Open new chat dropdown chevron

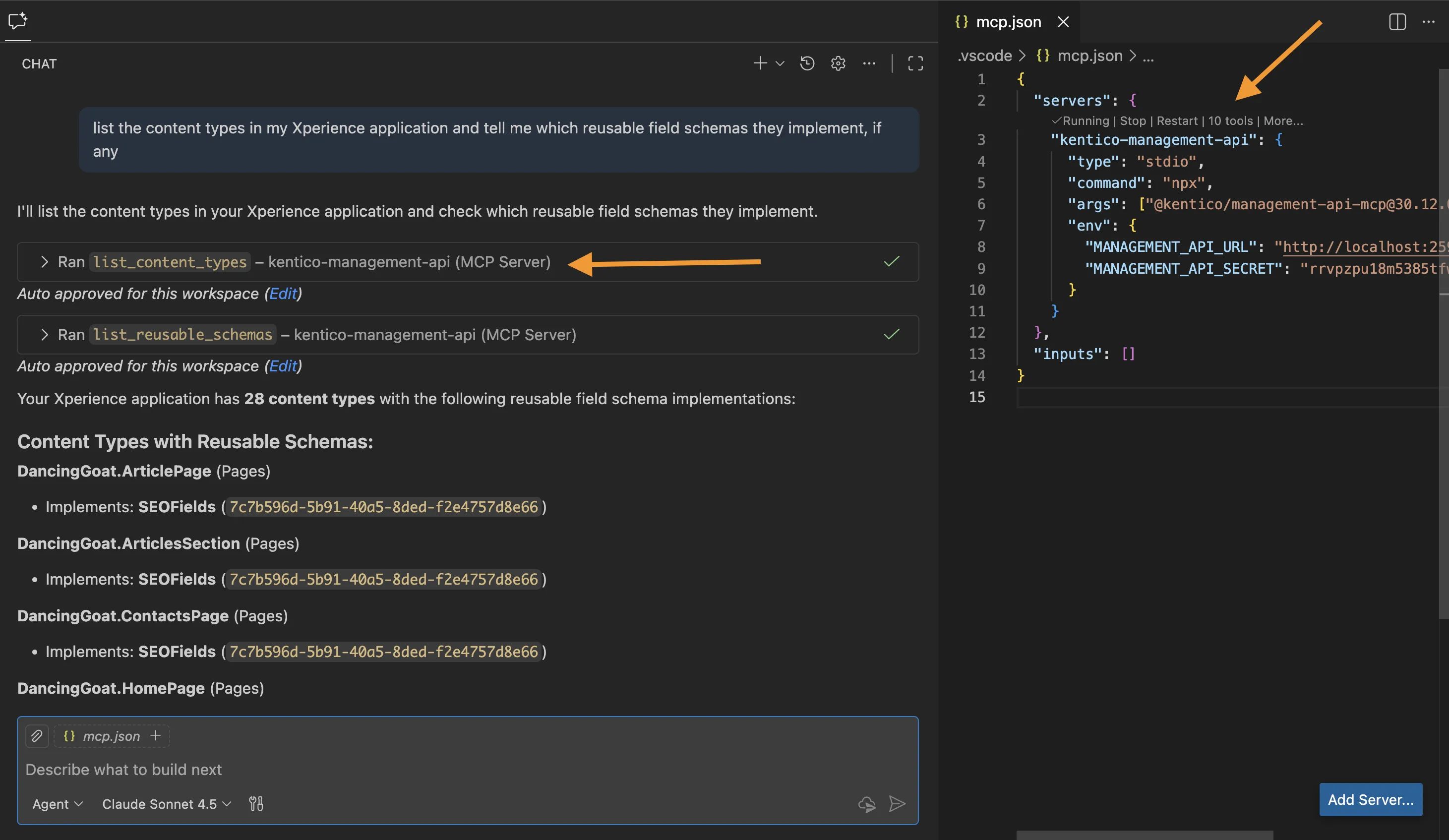tap(780, 63)
